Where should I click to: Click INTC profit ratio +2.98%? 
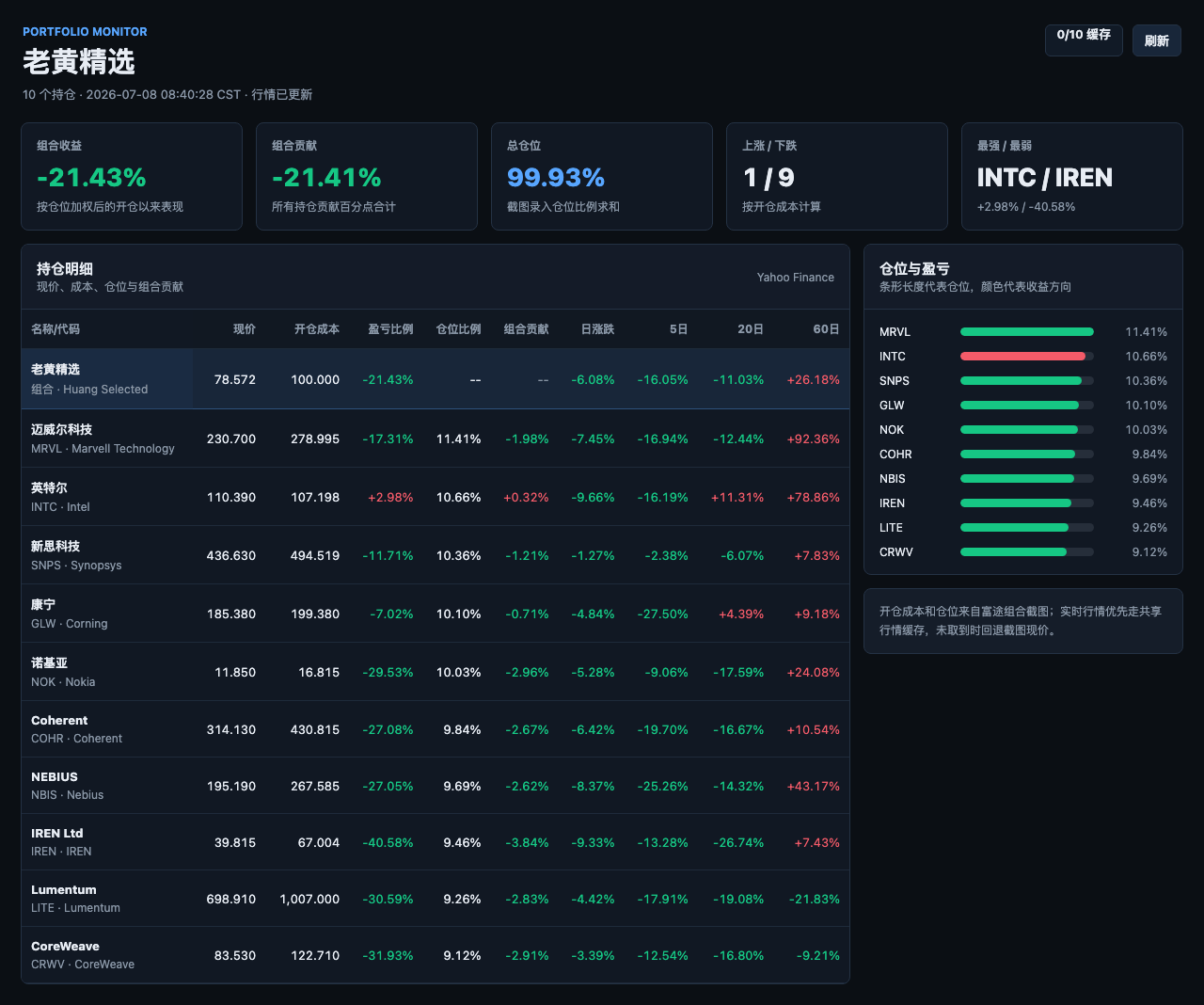390,497
